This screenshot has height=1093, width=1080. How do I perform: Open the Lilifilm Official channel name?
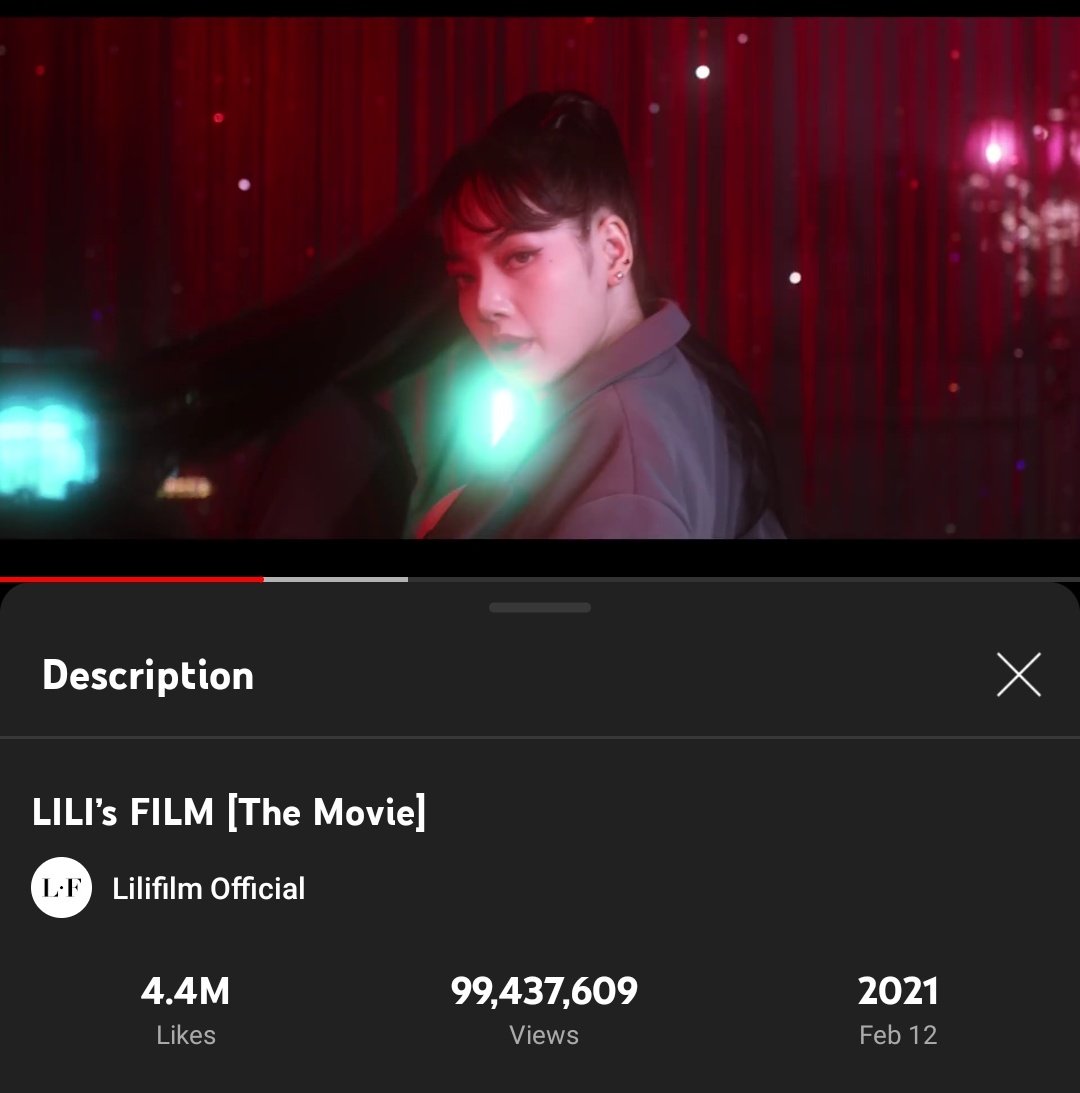(x=208, y=888)
